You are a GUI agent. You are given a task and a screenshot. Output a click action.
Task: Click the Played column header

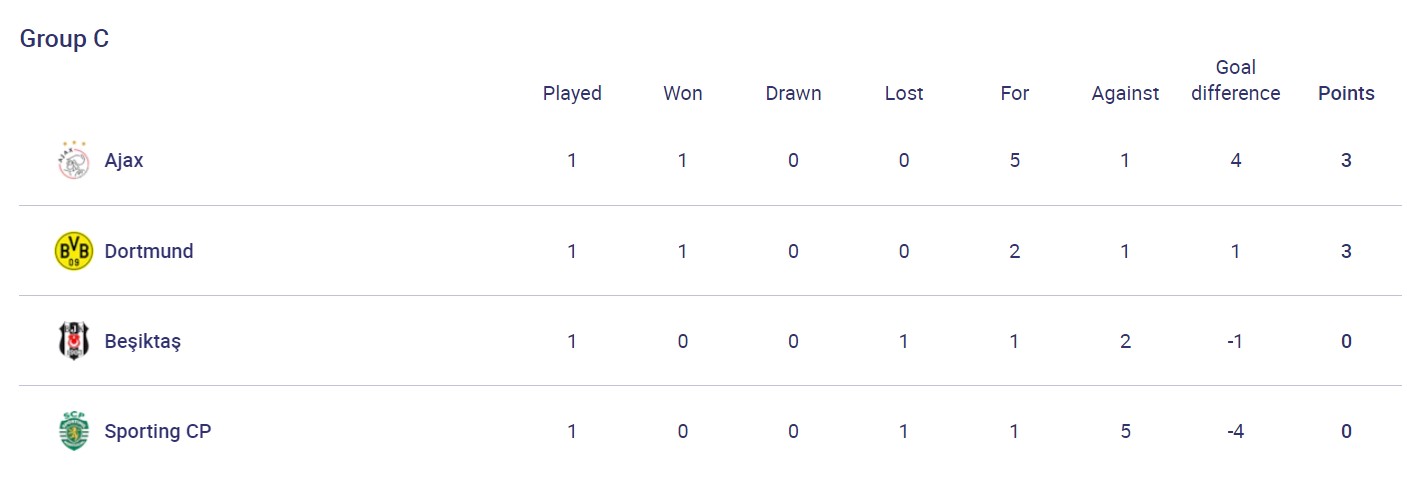pyautogui.click(x=572, y=93)
